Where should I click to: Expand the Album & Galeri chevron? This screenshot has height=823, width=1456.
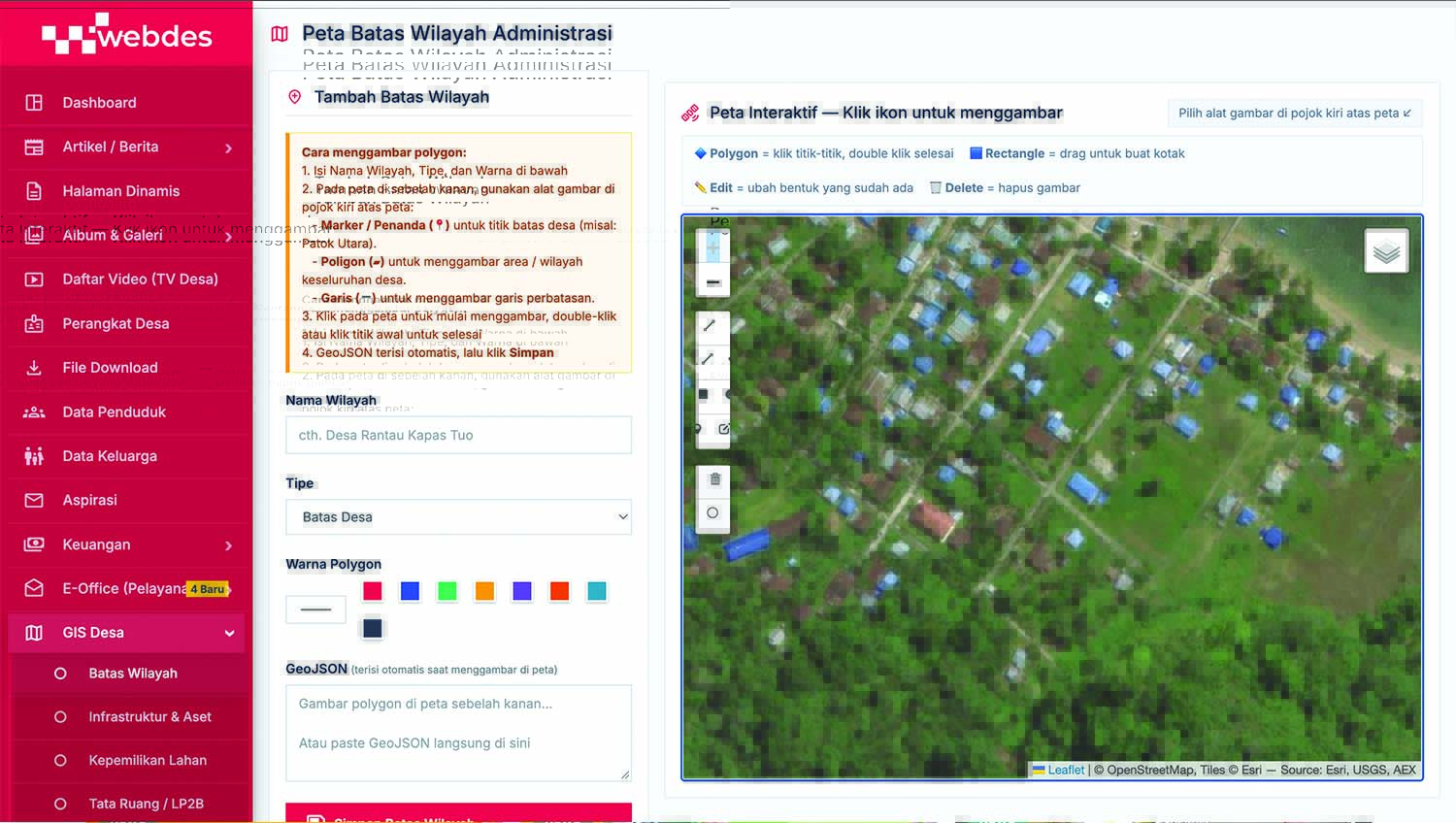pyautogui.click(x=229, y=236)
